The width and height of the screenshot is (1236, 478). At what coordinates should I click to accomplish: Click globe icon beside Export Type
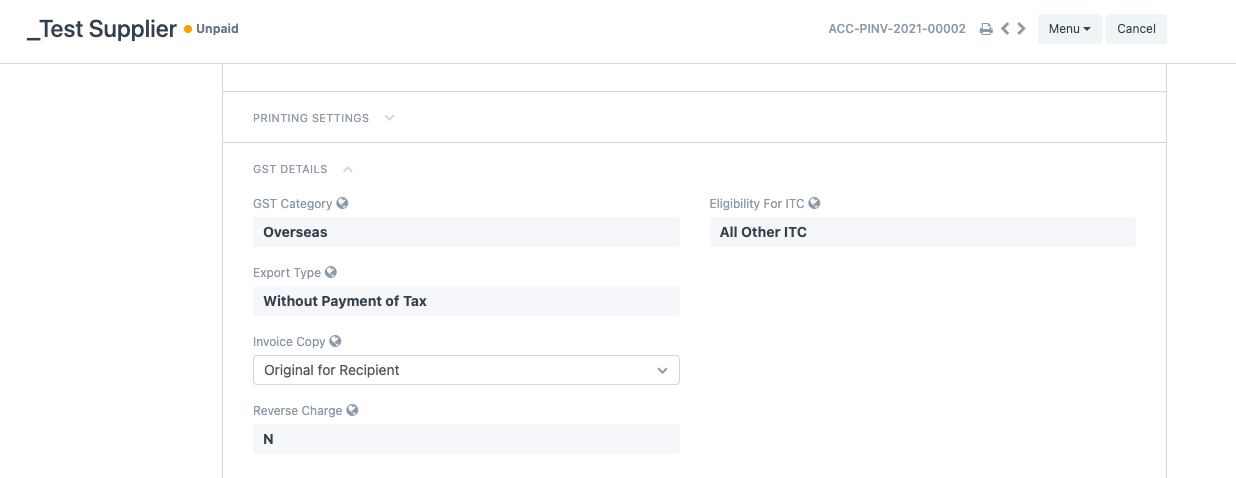click(331, 272)
